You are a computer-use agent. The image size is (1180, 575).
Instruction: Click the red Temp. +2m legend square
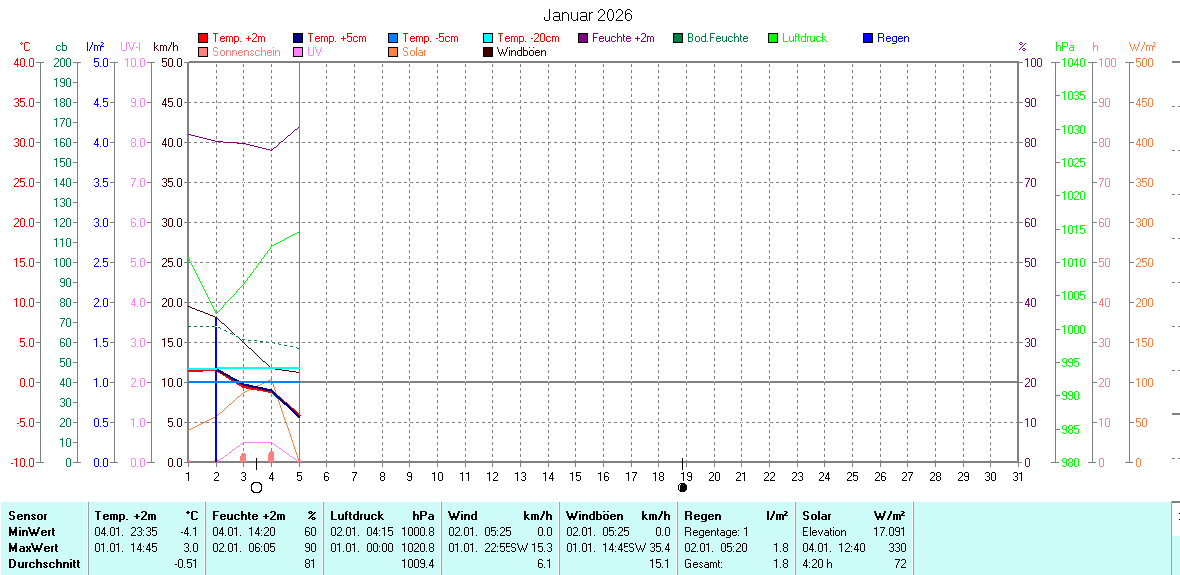point(204,38)
